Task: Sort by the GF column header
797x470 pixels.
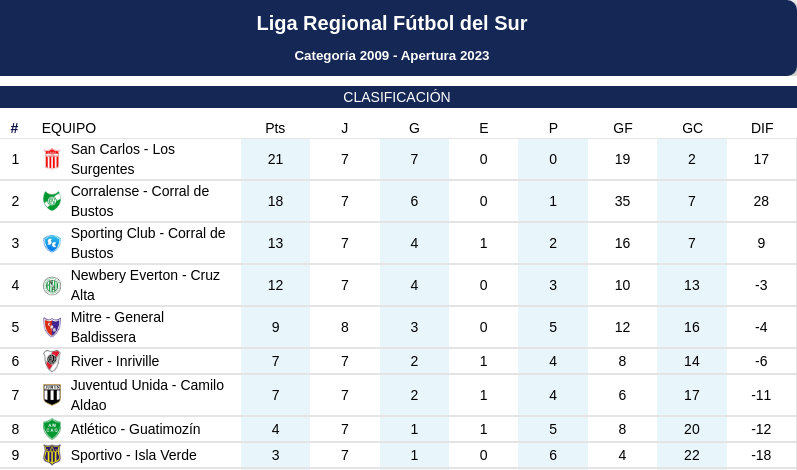Action: (x=623, y=128)
